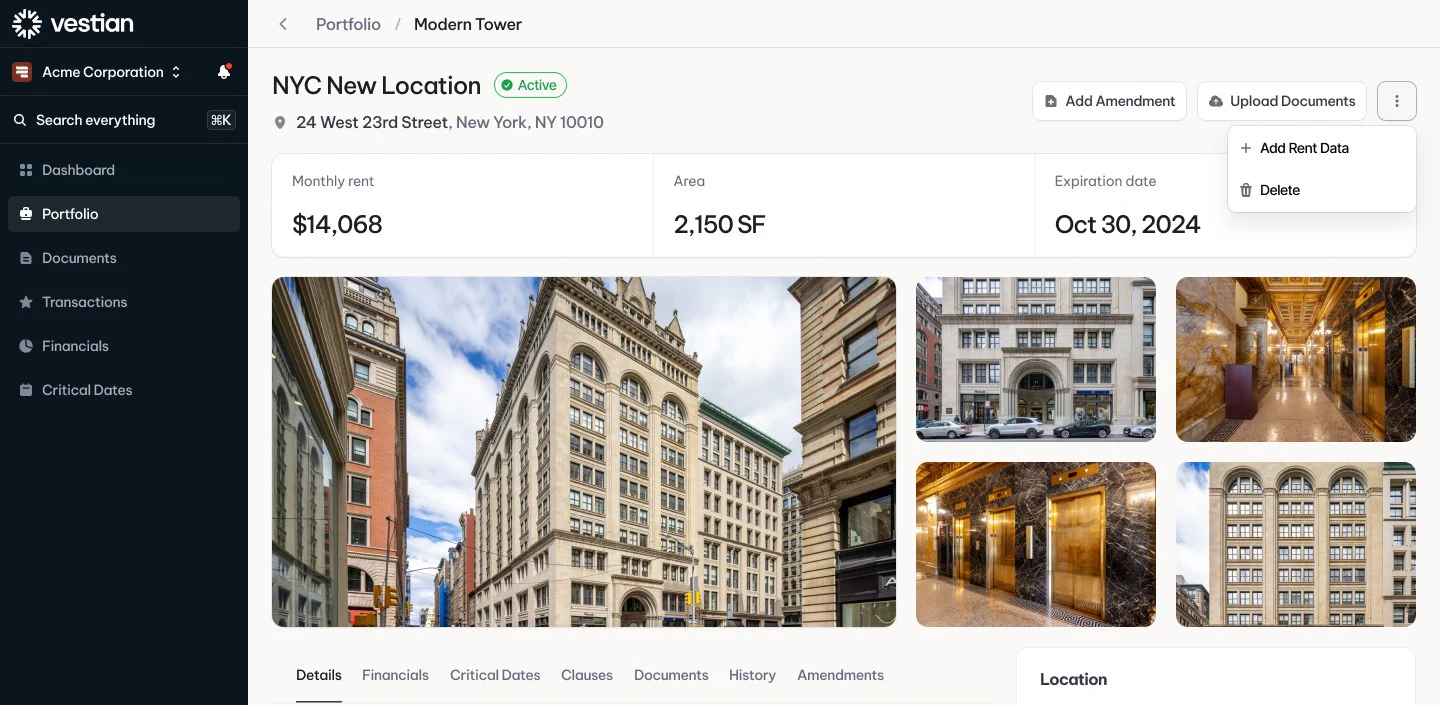The width and height of the screenshot is (1440, 705).
Task: Click the trash icon beside Delete
Action: (1246, 190)
